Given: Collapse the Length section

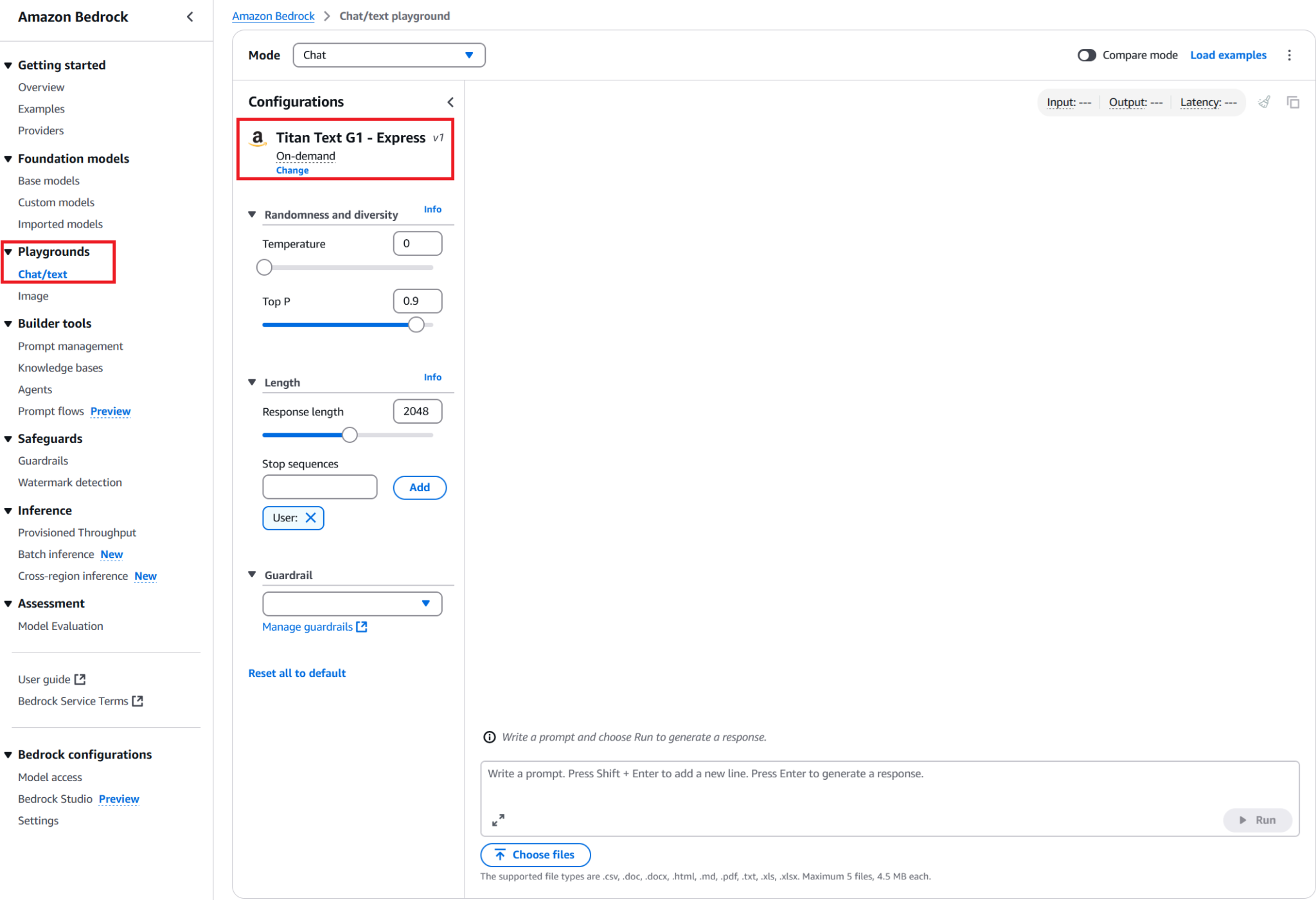Looking at the screenshot, I should click(x=251, y=381).
